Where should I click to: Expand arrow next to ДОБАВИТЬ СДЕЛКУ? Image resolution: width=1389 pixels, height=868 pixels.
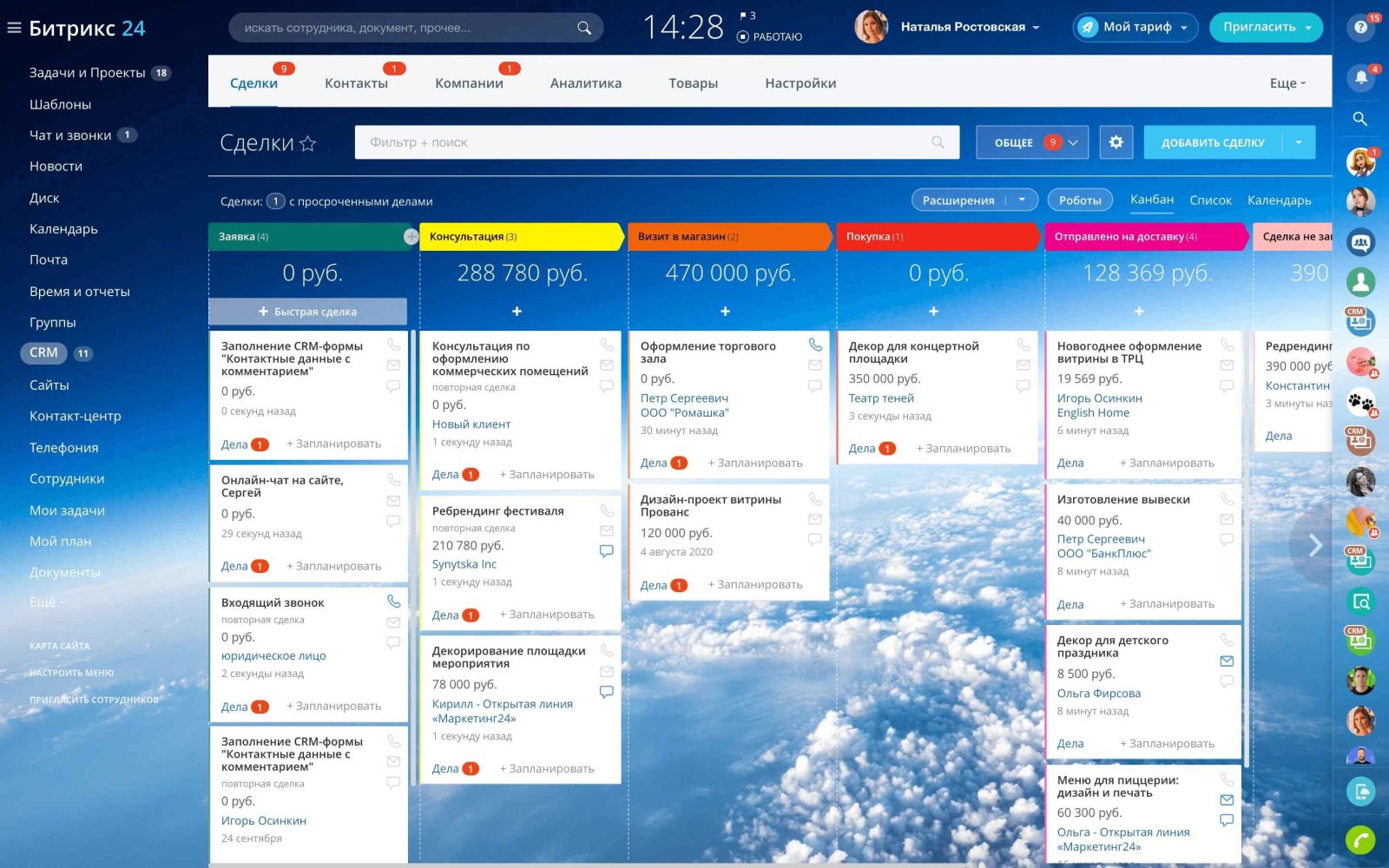(x=1298, y=142)
